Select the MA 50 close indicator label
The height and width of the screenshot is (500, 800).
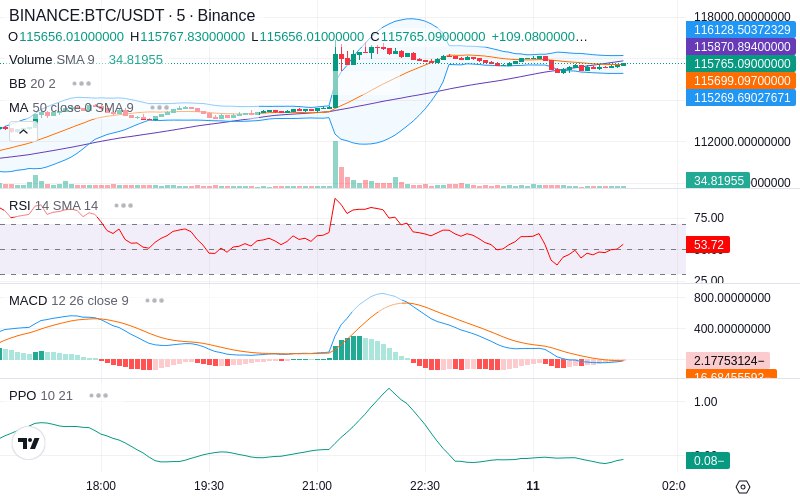pos(71,108)
